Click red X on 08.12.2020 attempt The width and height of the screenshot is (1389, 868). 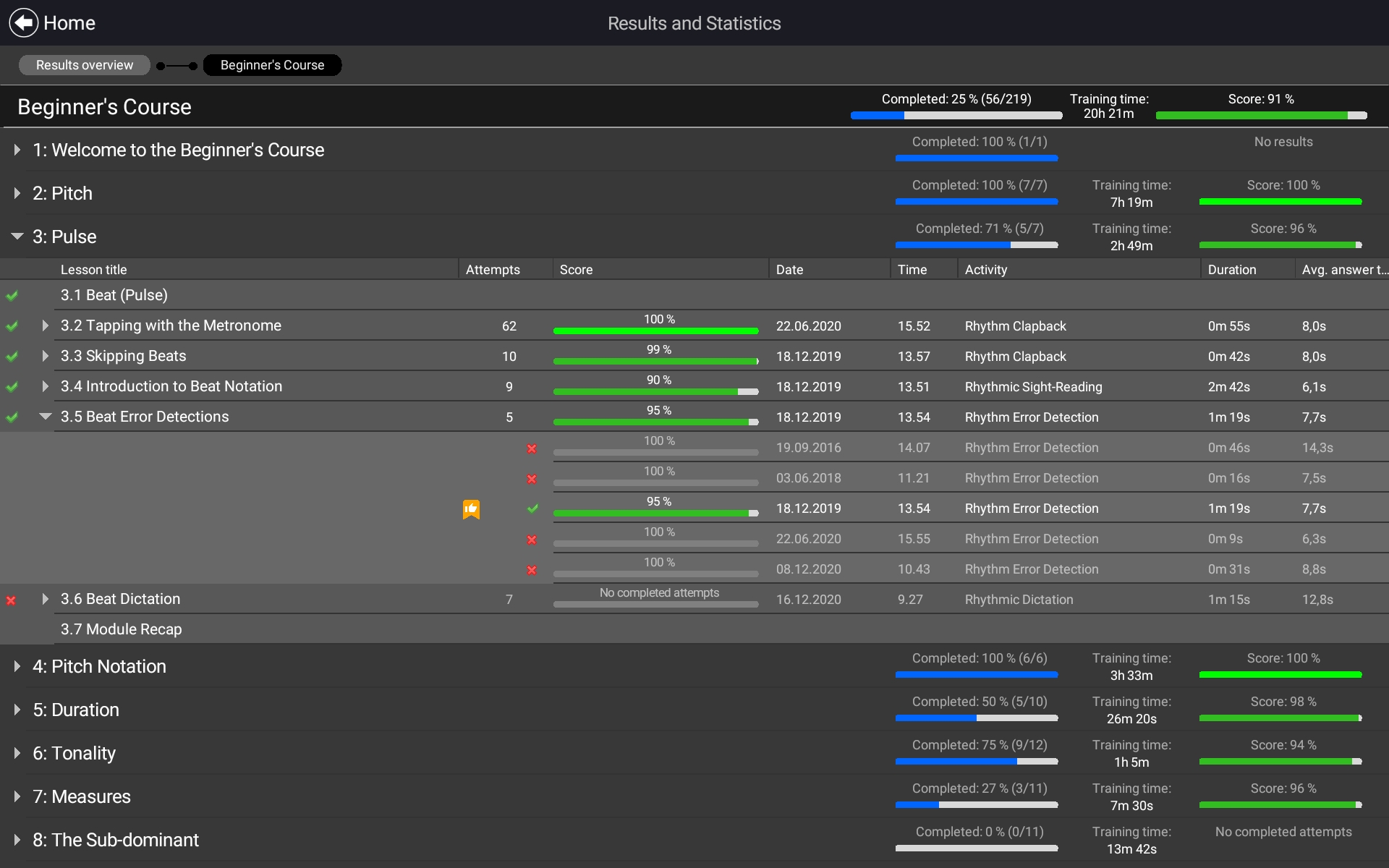tap(532, 570)
